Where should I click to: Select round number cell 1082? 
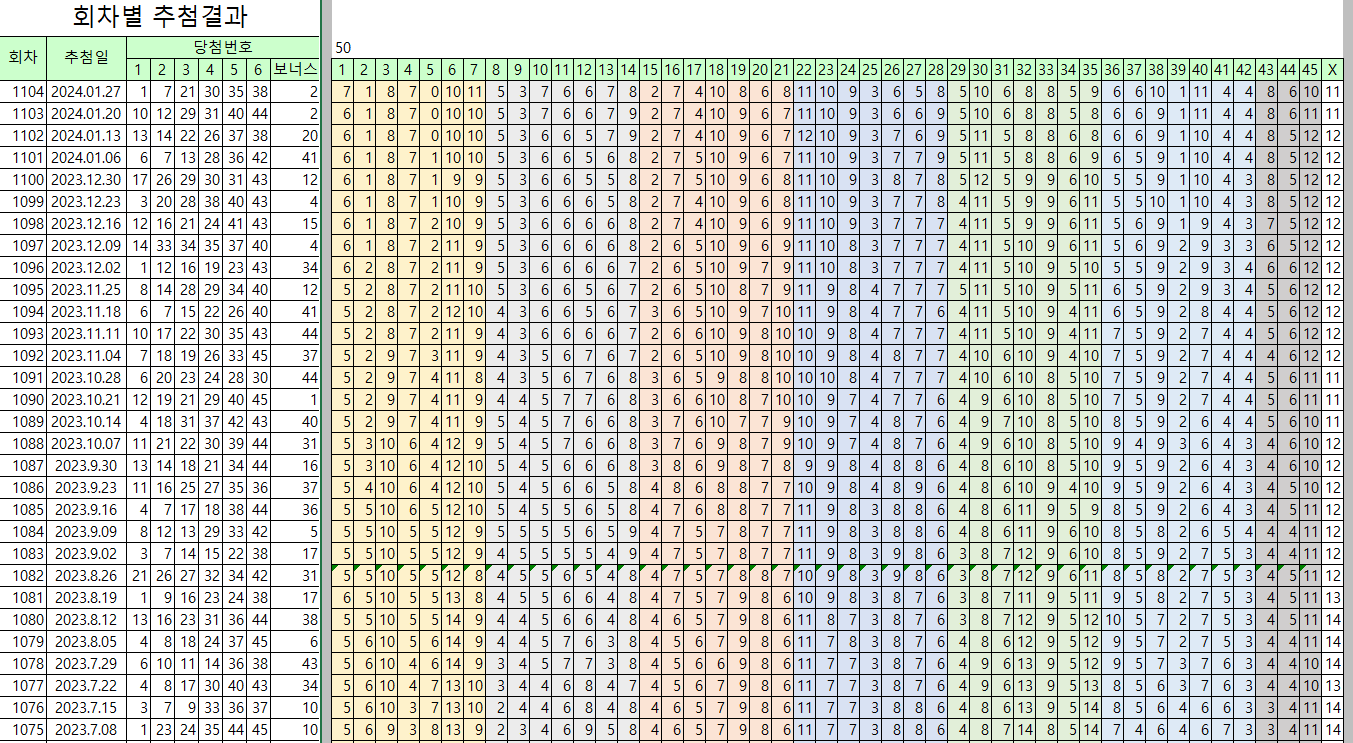22,576
